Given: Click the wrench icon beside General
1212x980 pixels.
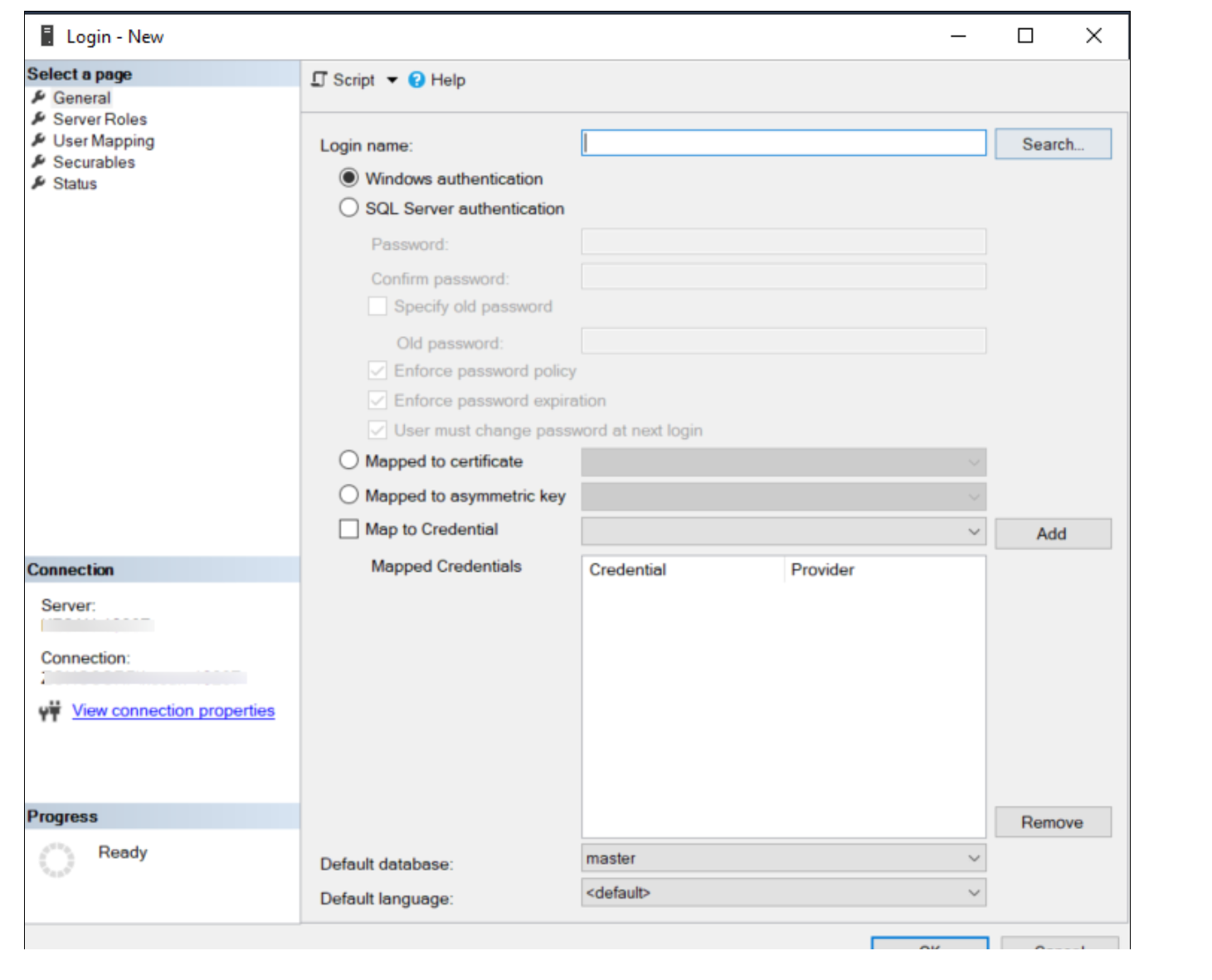Looking at the screenshot, I should click(x=38, y=97).
